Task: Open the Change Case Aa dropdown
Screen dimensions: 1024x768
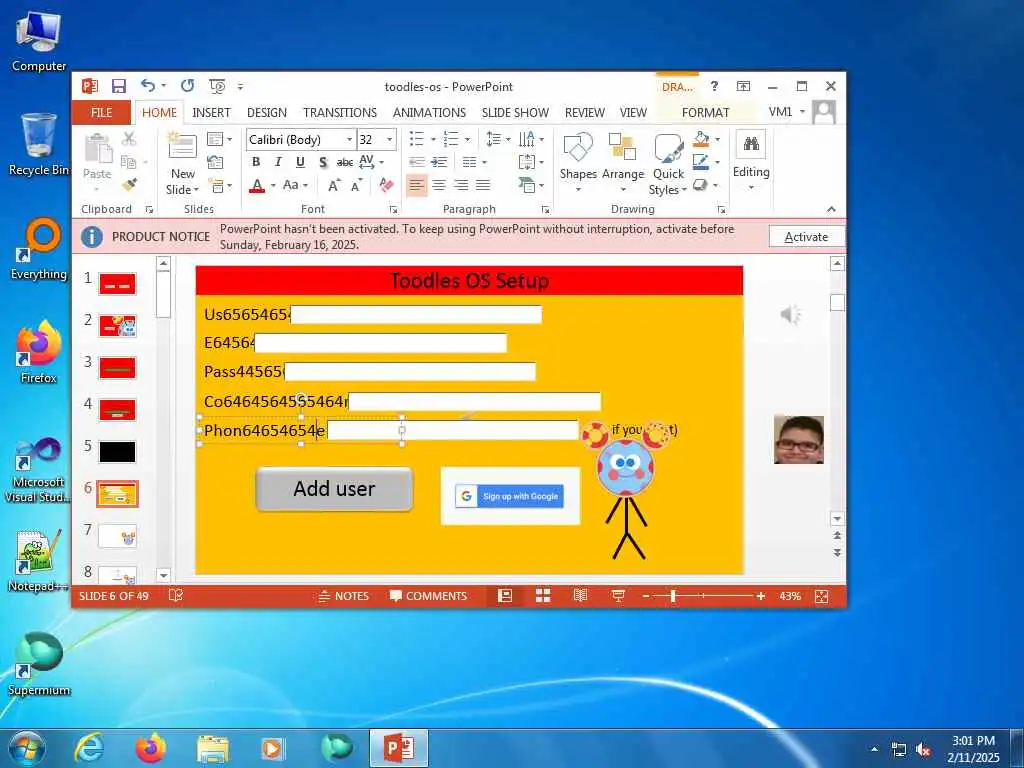Action: tap(295, 185)
